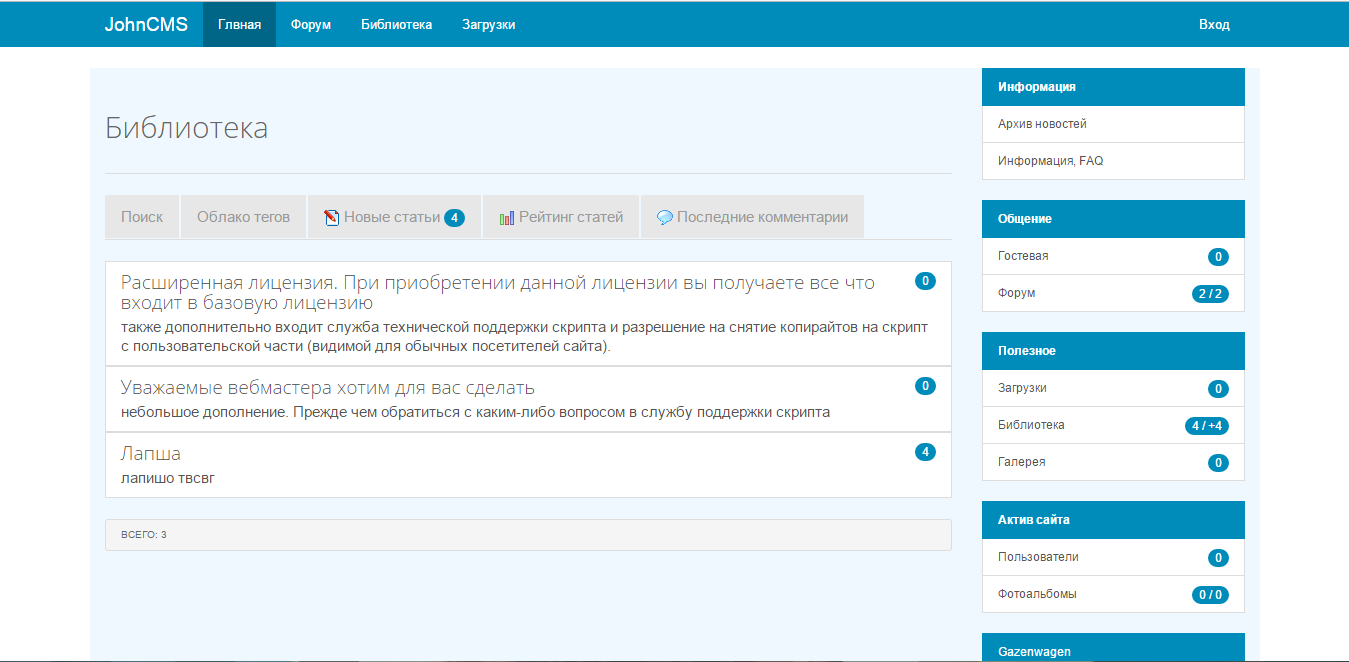The width and height of the screenshot is (1349, 662).
Task: Click the badge on the Лапша article
Action: click(x=925, y=452)
